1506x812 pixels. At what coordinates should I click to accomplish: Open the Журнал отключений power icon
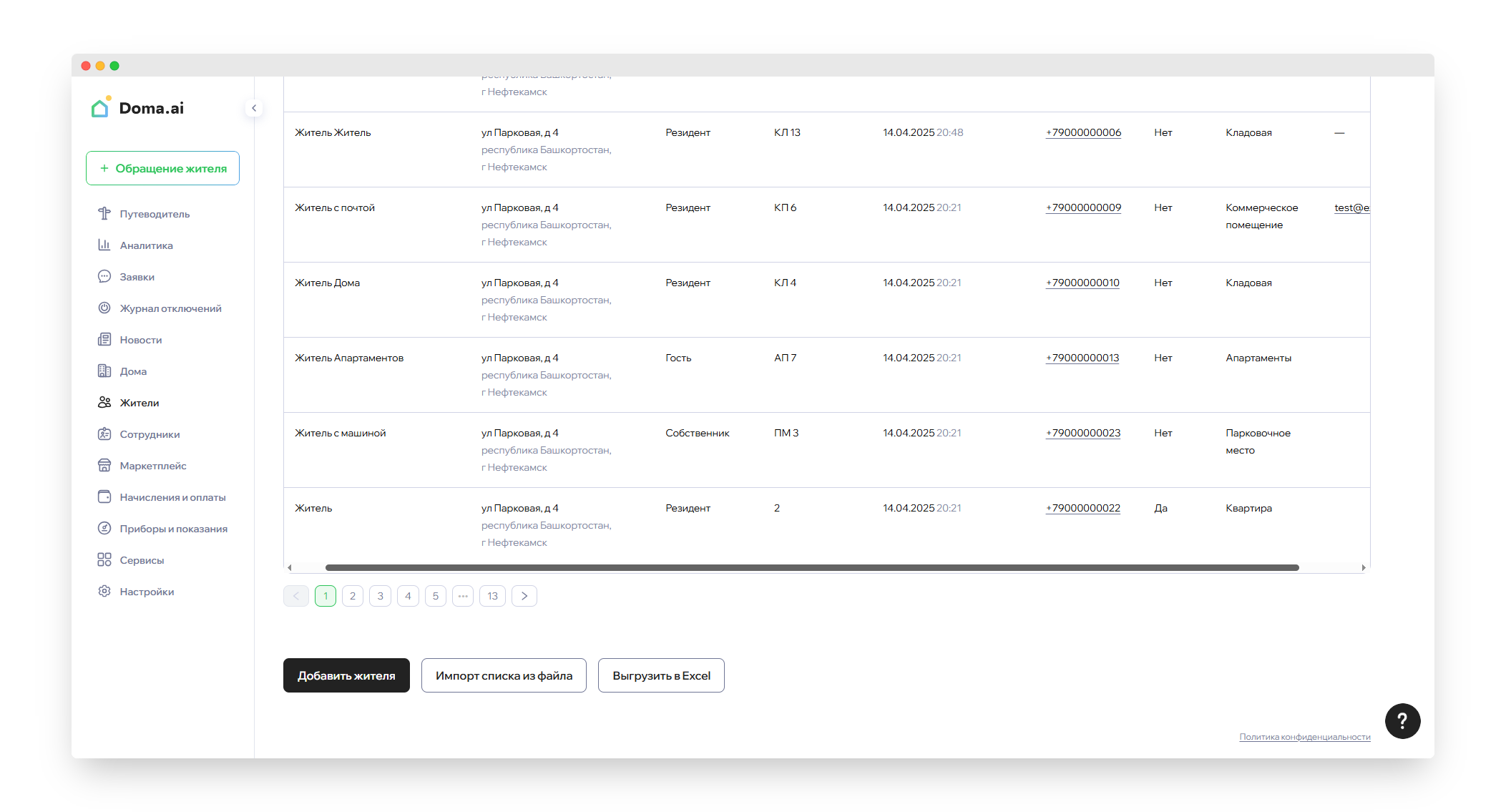pyautogui.click(x=104, y=308)
